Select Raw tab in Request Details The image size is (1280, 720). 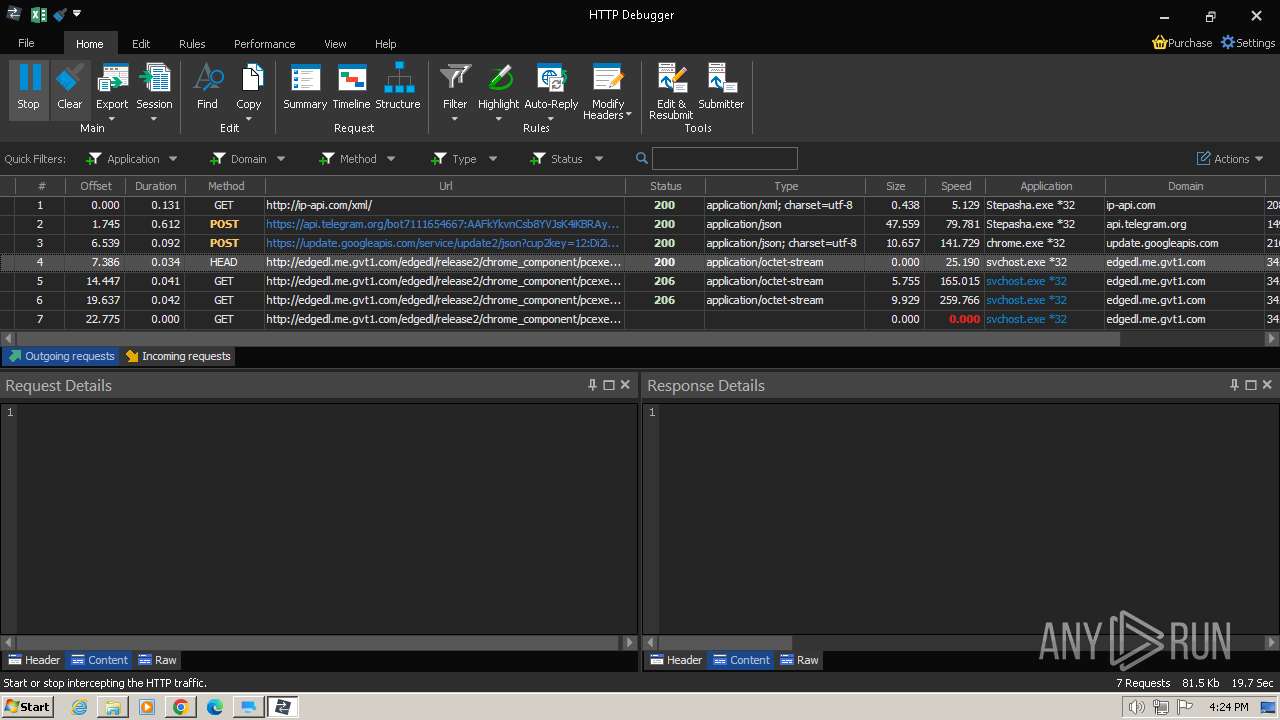[x=157, y=660]
